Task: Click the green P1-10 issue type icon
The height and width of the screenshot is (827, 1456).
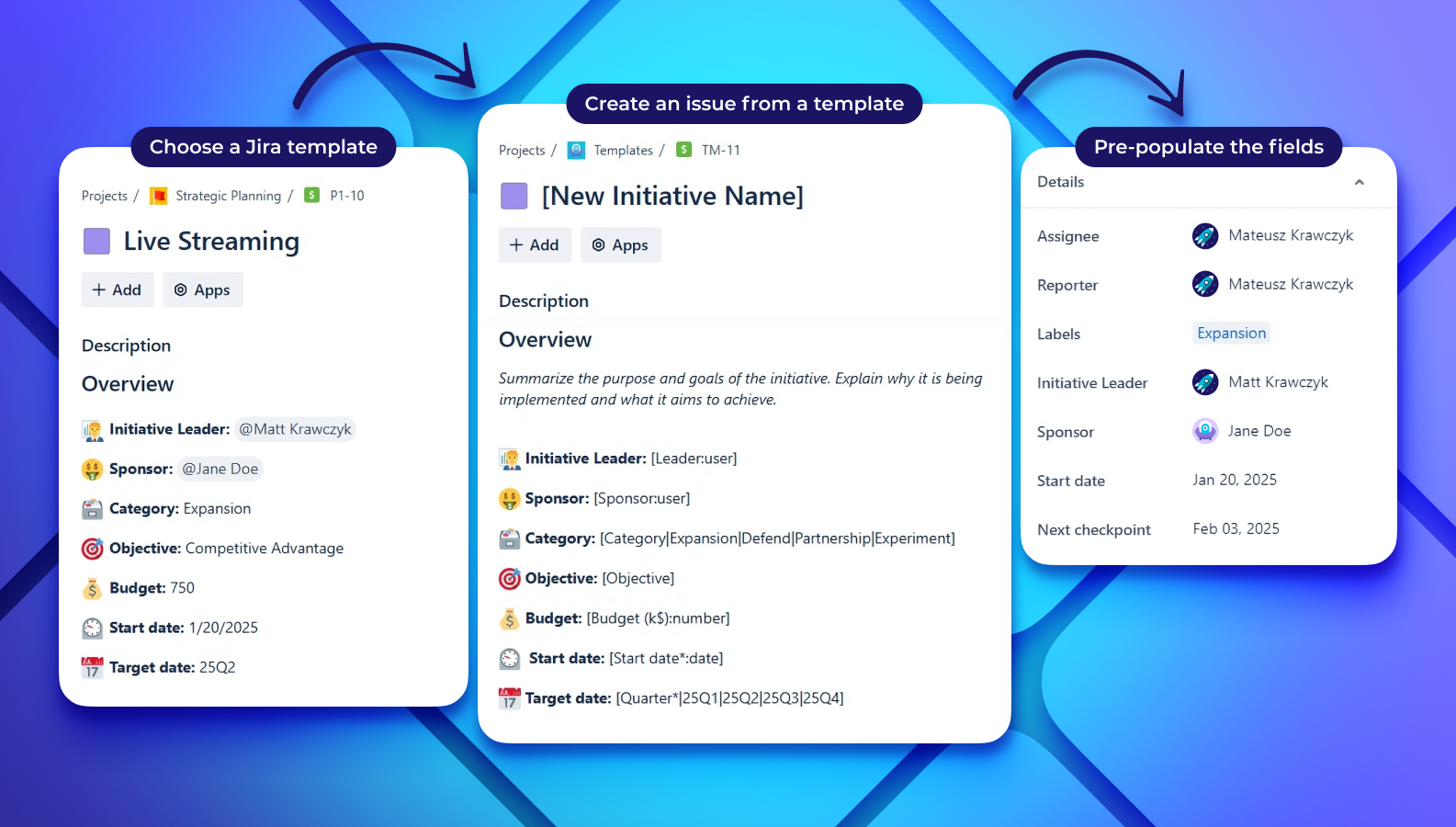Action: (312, 195)
